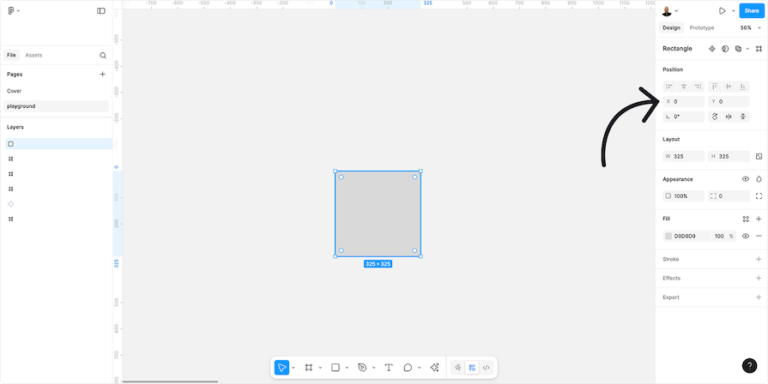Align selection to left
The width and height of the screenshot is (768, 384).
[670, 86]
